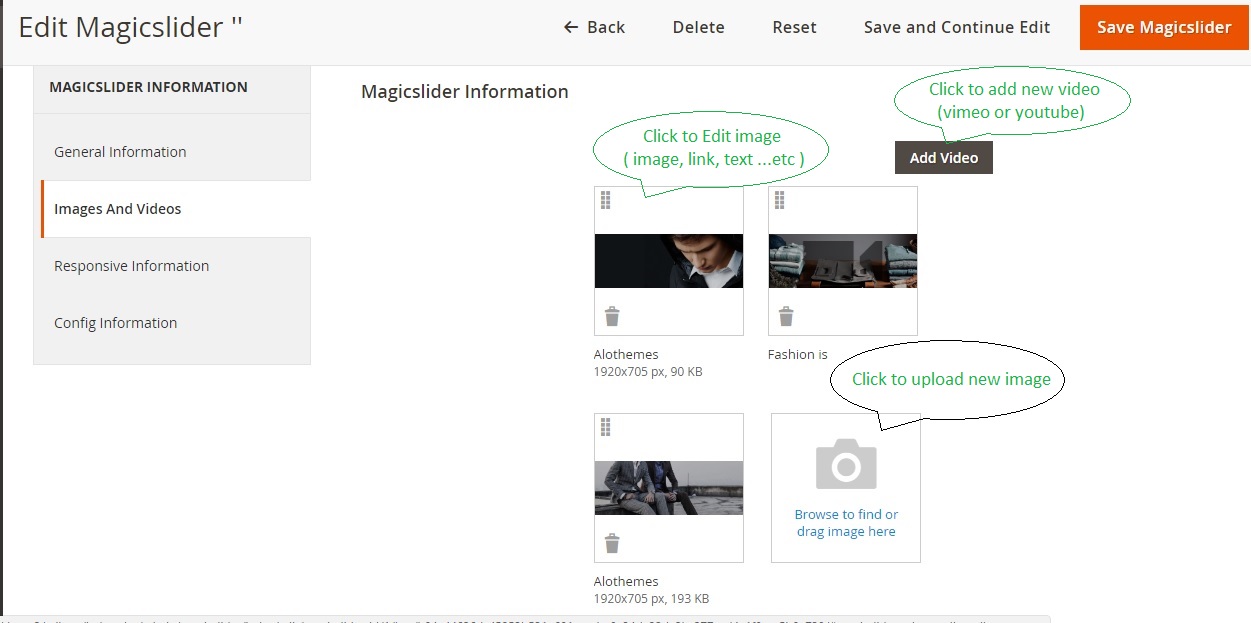1251x623 pixels.
Task: Click the Back arrow icon
Action: (571, 27)
